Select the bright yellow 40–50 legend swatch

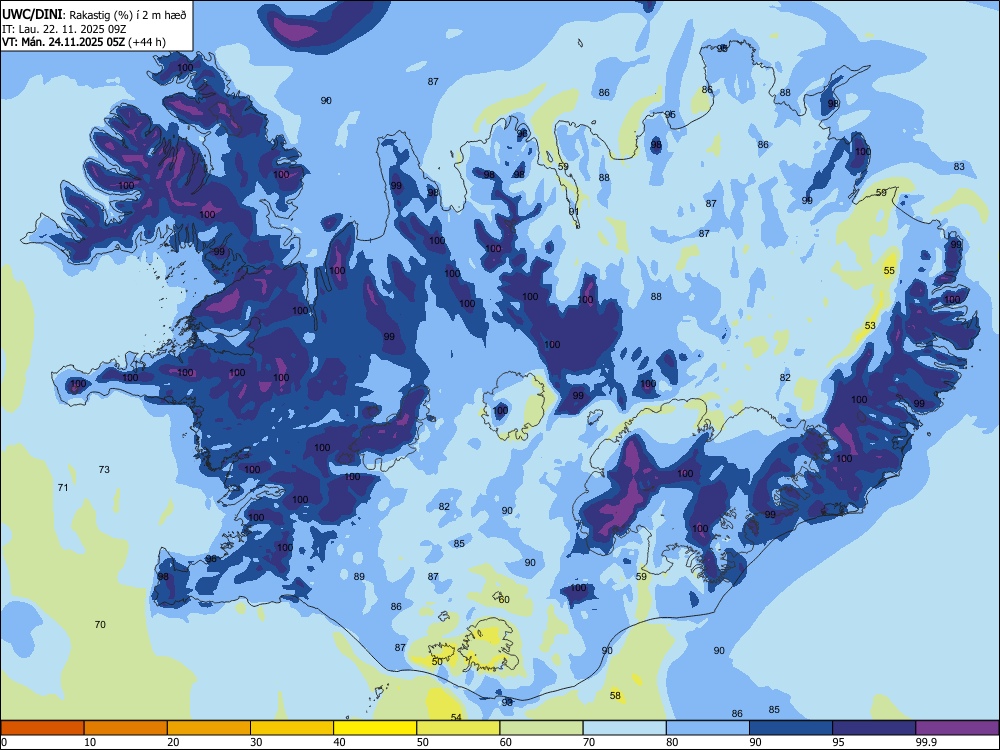coord(375,728)
